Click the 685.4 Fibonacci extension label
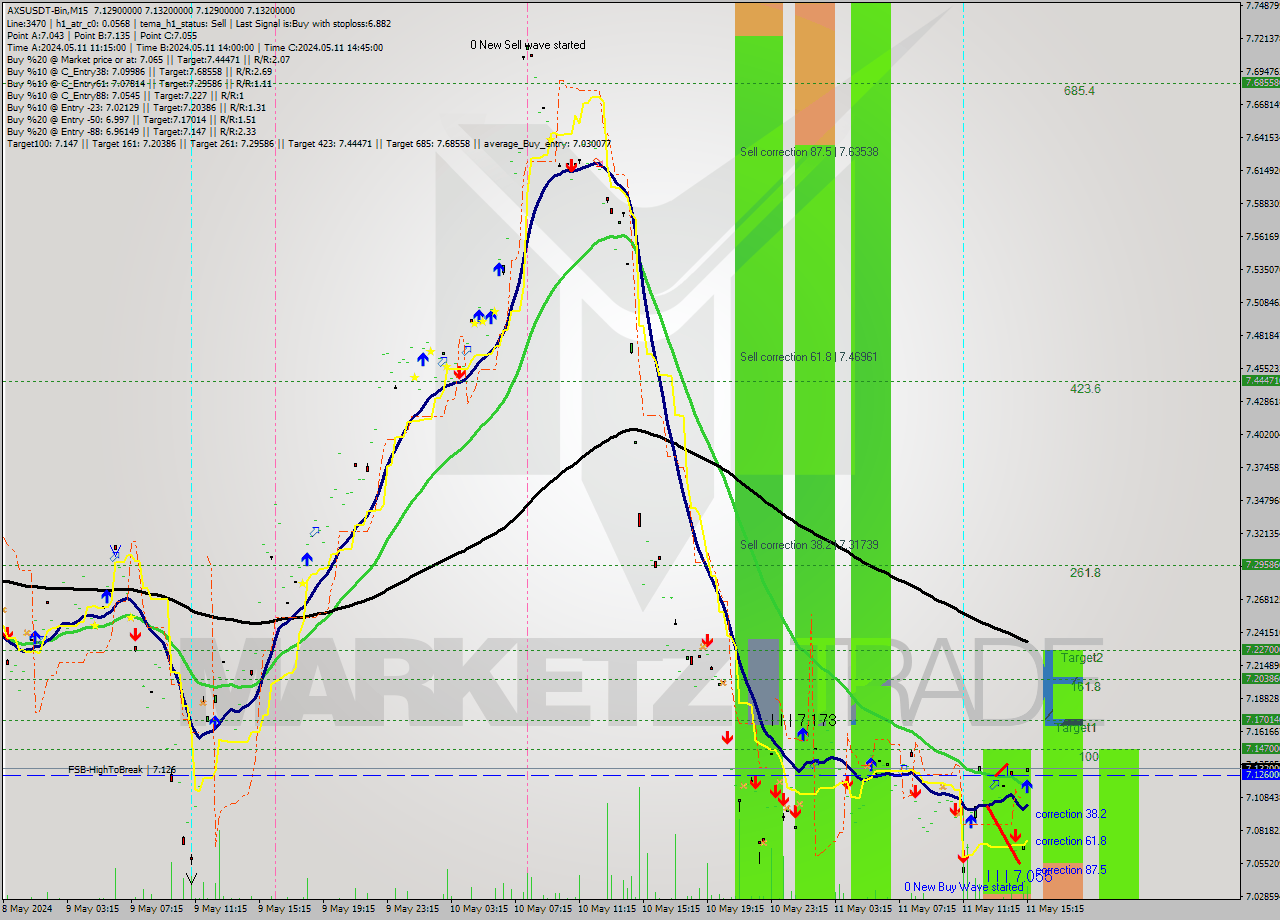The height and width of the screenshot is (920, 1280). tap(1079, 91)
